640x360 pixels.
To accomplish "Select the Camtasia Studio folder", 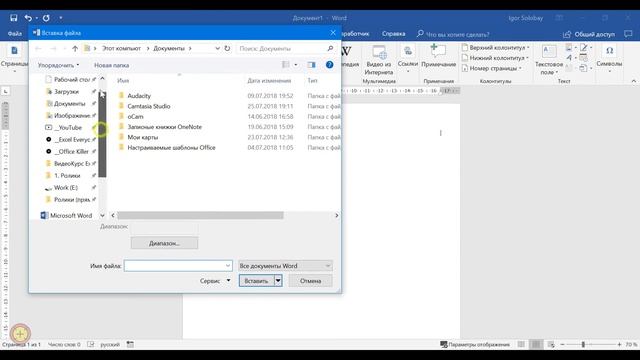I will [149, 106].
